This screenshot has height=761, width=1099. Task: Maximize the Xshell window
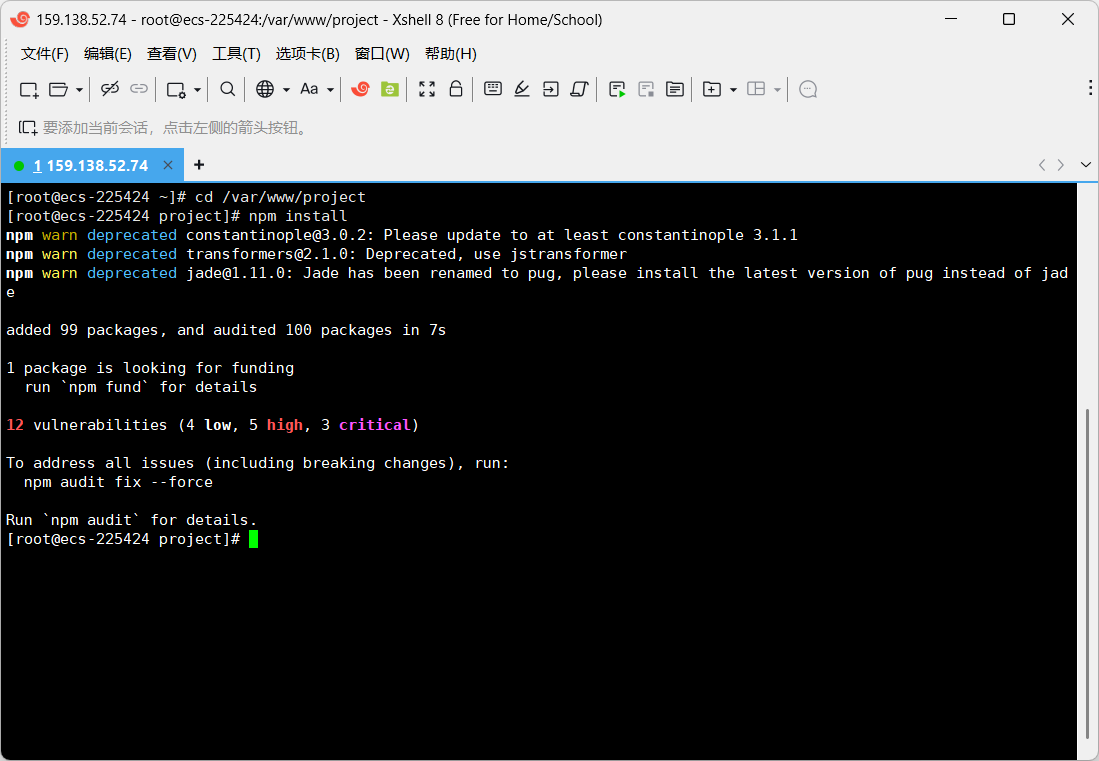tap(1009, 19)
